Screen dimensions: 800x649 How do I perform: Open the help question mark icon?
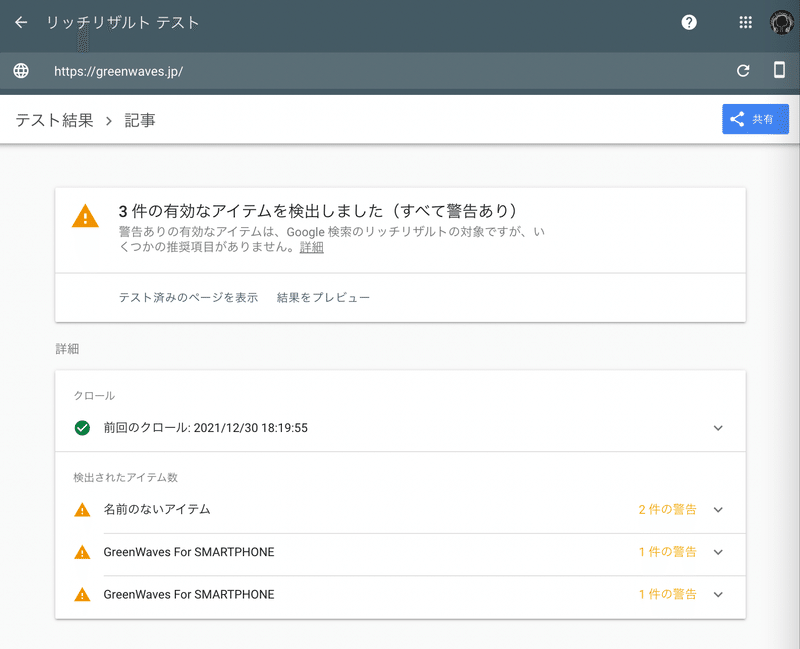[x=689, y=22]
